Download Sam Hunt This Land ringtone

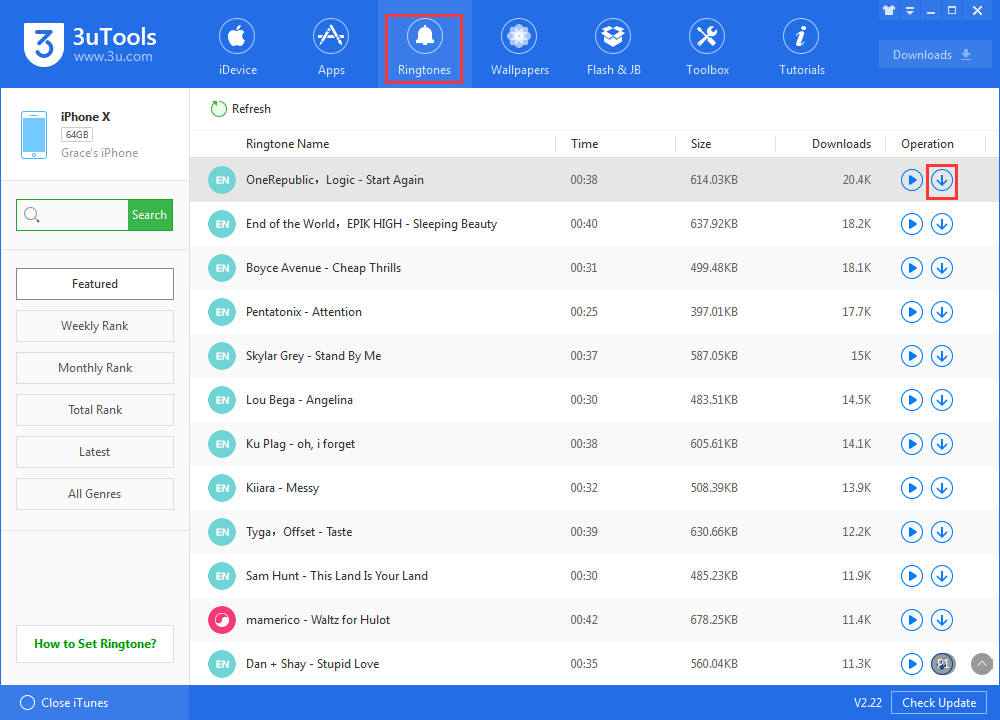coord(942,577)
